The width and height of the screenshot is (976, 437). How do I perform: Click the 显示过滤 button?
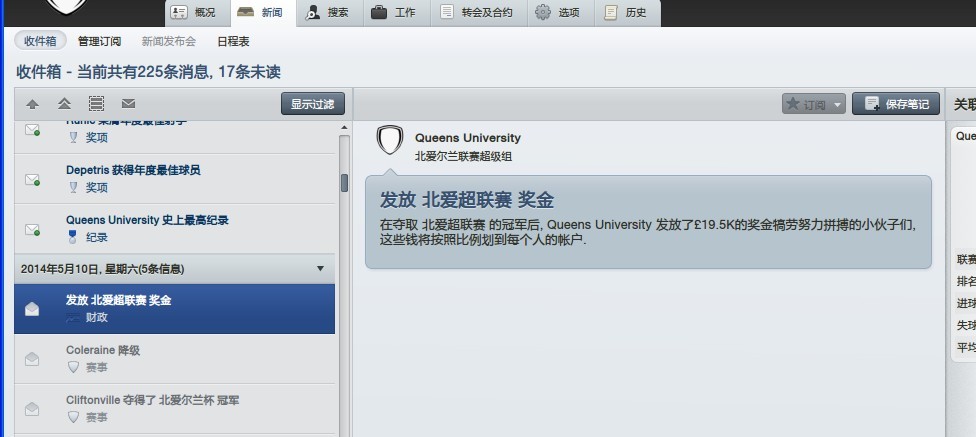(x=312, y=103)
